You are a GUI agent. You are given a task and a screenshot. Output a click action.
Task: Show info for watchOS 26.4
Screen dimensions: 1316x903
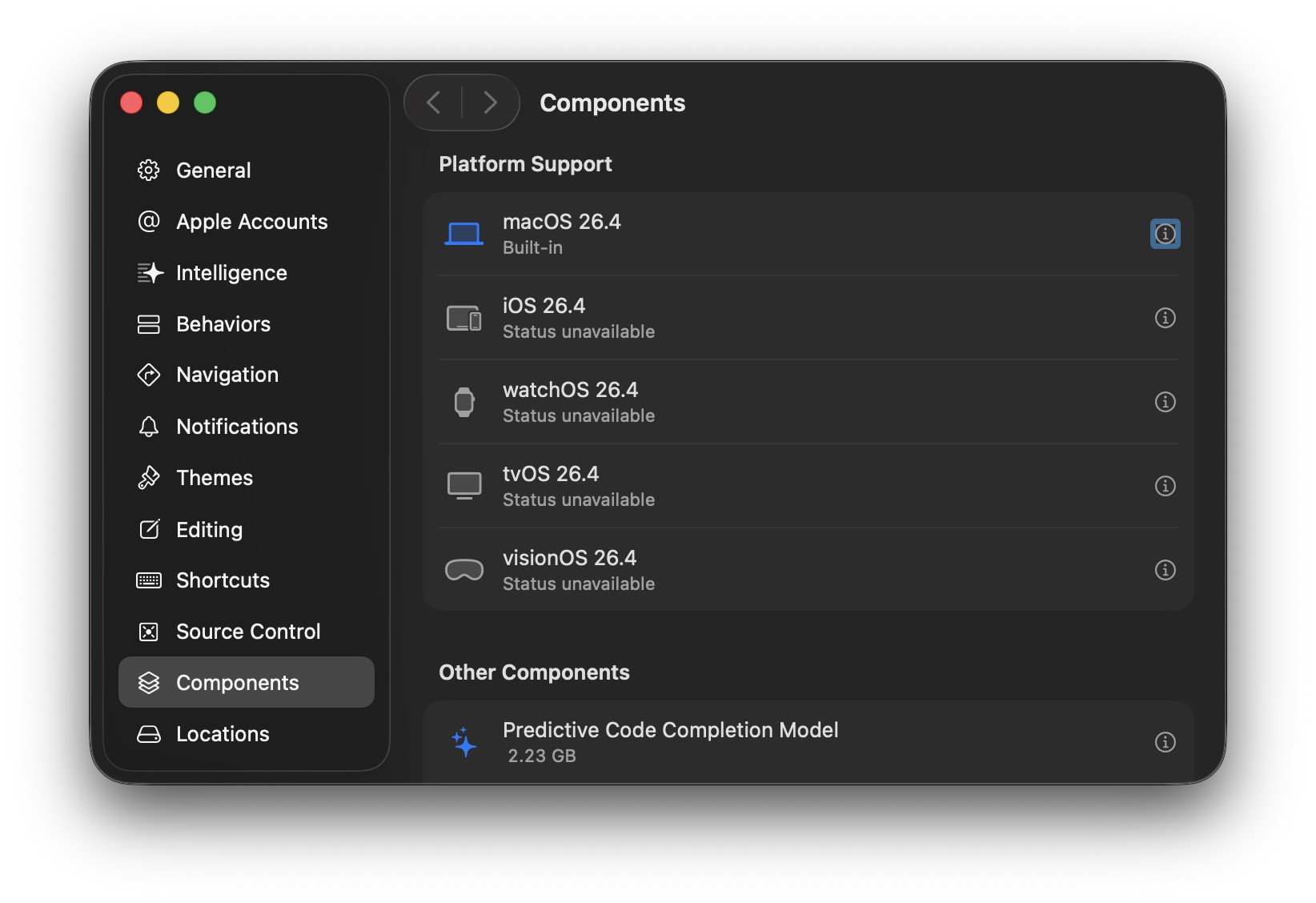click(1166, 402)
